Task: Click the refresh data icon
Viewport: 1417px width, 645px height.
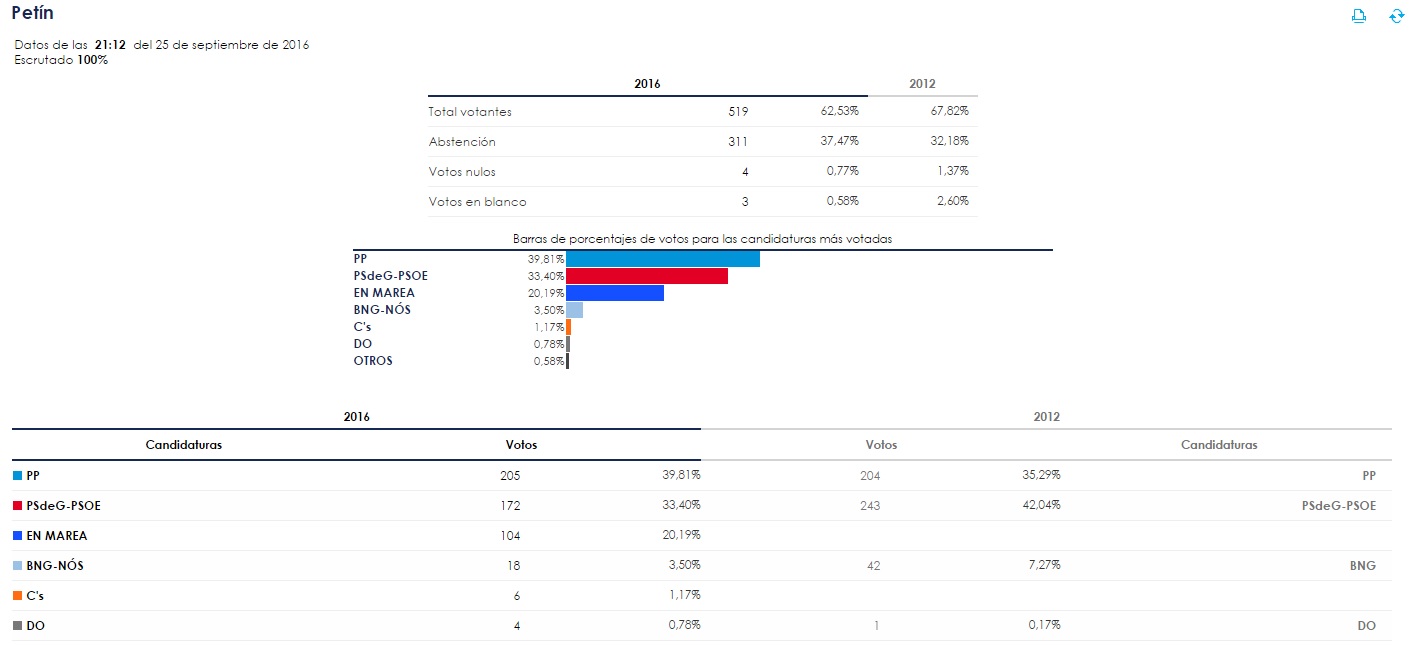Action: coord(1396,16)
